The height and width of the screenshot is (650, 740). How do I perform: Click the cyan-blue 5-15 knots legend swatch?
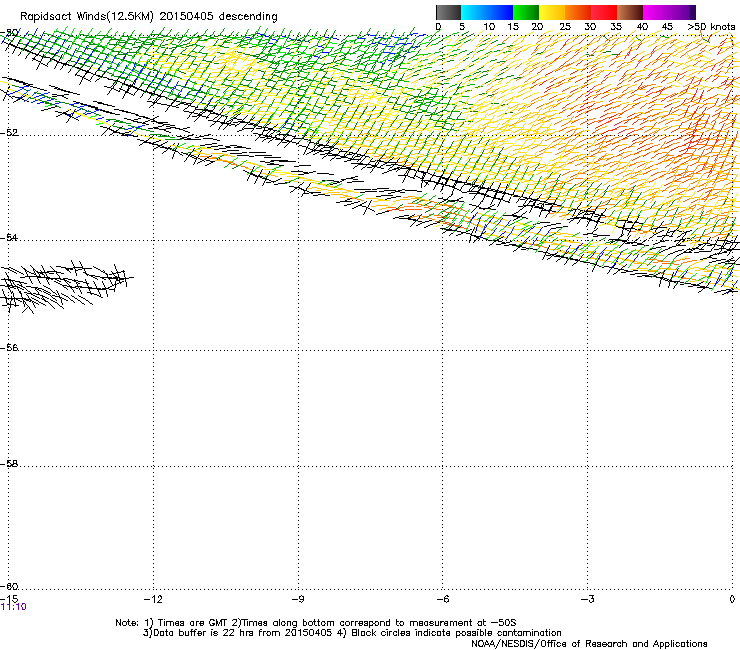pos(487,12)
